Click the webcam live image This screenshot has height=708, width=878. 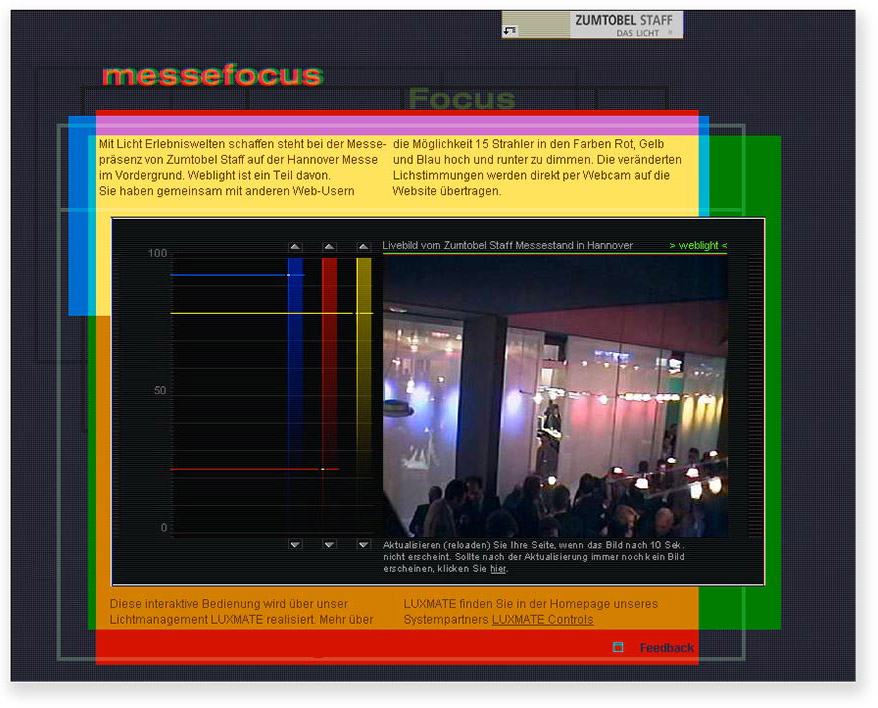point(555,397)
